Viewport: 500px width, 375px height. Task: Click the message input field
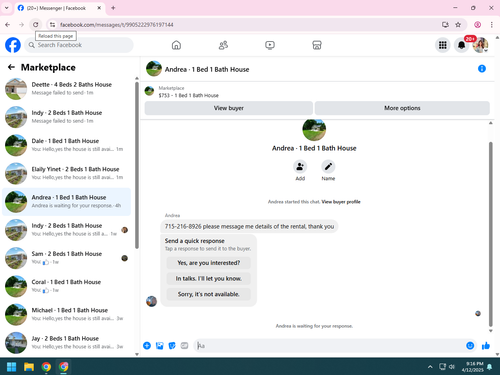[x=330, y=346]
